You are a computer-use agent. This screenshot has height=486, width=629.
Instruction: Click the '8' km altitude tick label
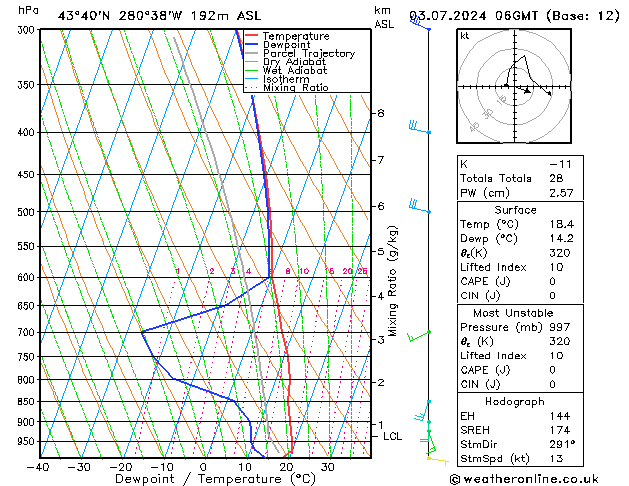(x=381, y=113)
